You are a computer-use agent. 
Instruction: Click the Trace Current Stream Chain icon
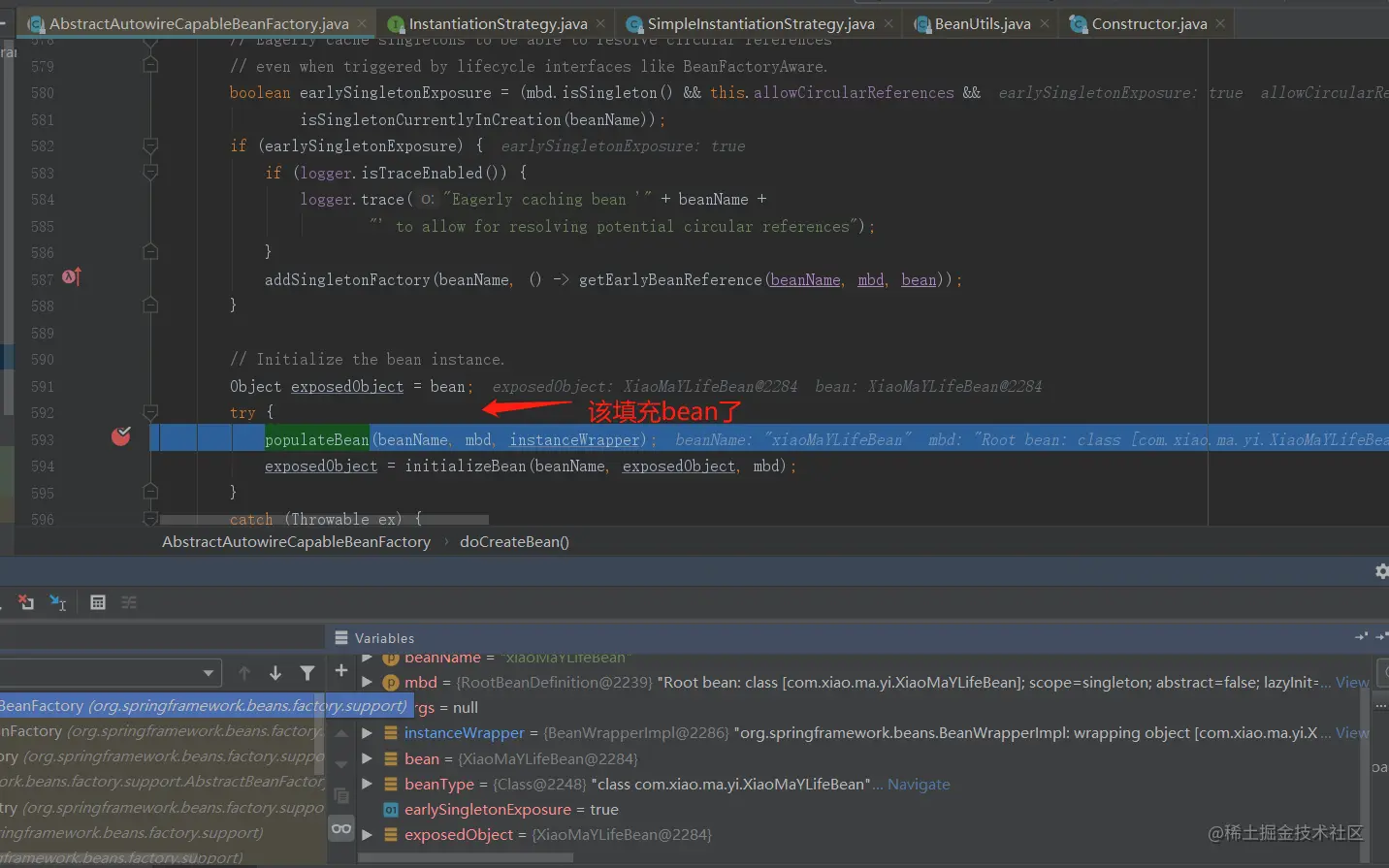click(129, 602)
